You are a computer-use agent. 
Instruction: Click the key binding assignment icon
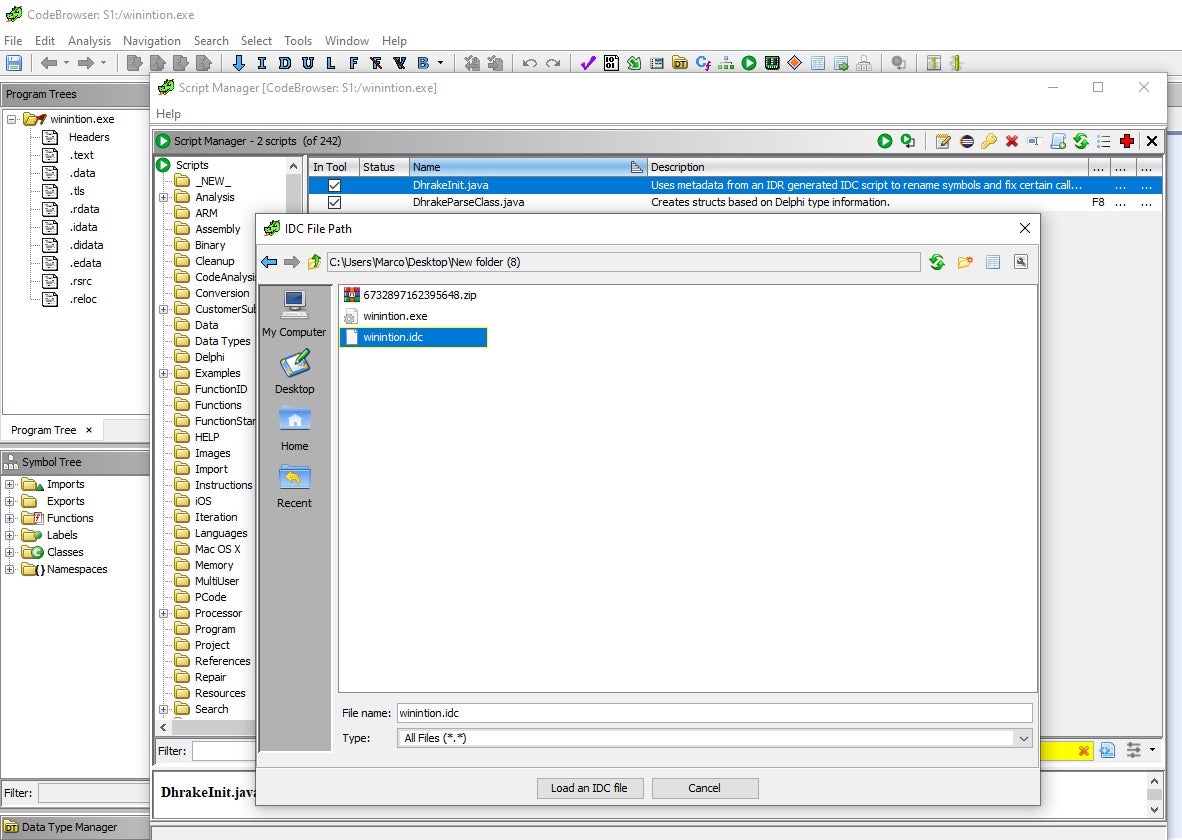[989, 141]
